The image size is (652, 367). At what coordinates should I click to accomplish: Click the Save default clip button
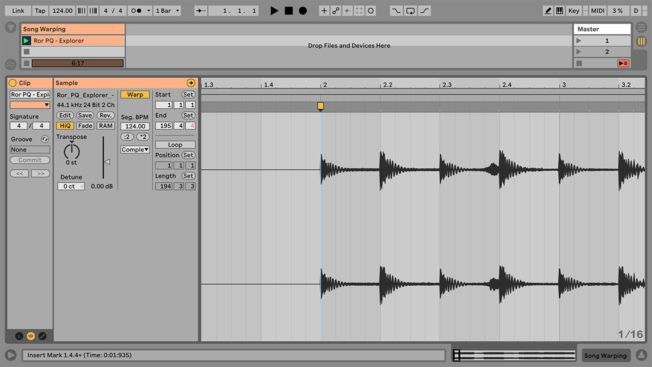click(x=85, y=115)
